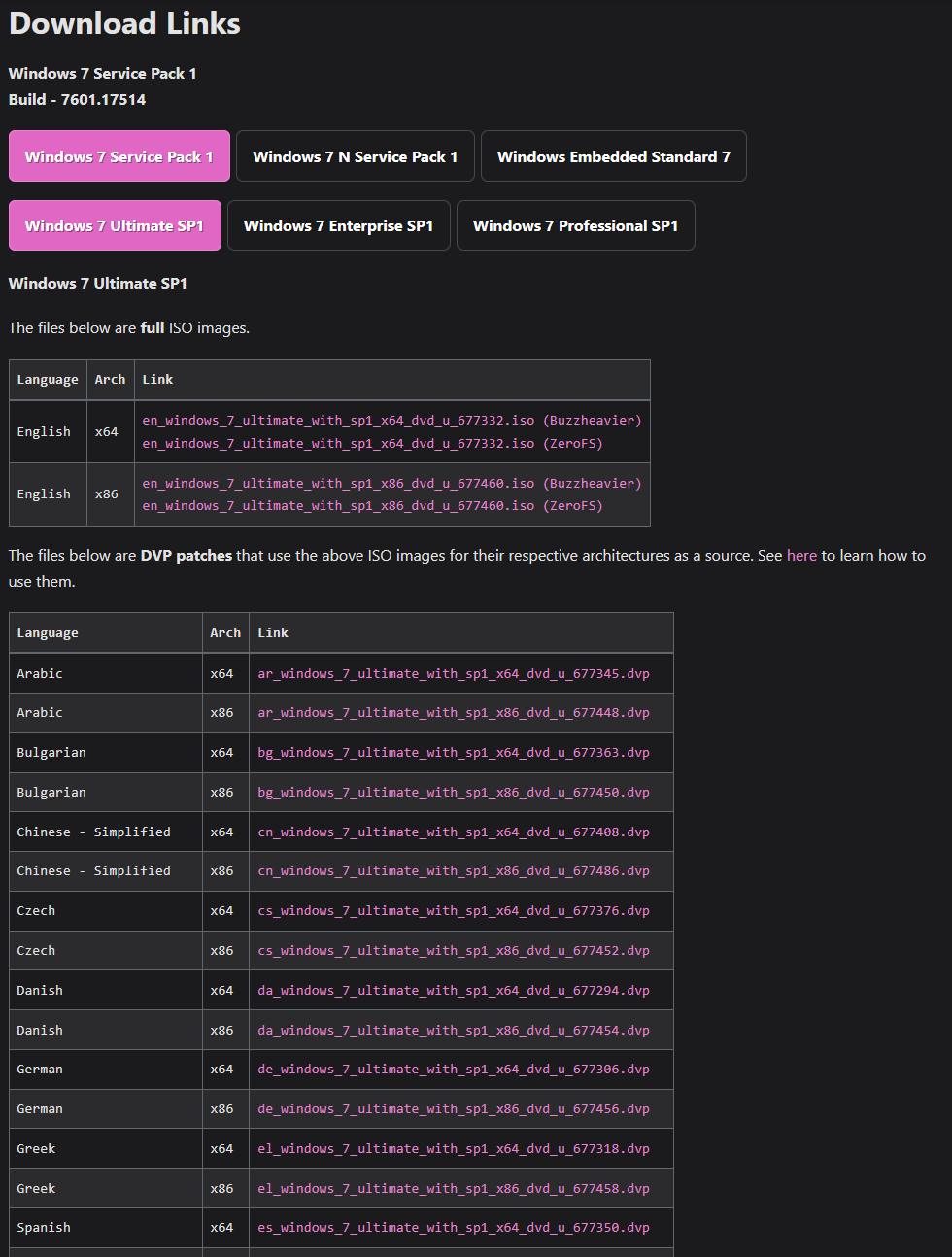Viewport: 952px width, 1257px height.
Task: Download Spanish x64 DVP patch 677350
Action: (x=454, y=1228)
